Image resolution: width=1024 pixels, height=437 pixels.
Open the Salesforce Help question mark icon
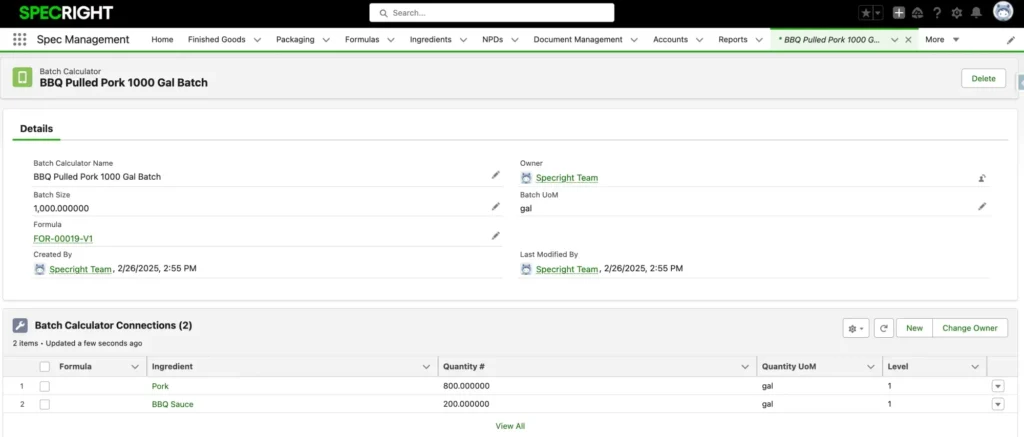click(x=937, y=13)
